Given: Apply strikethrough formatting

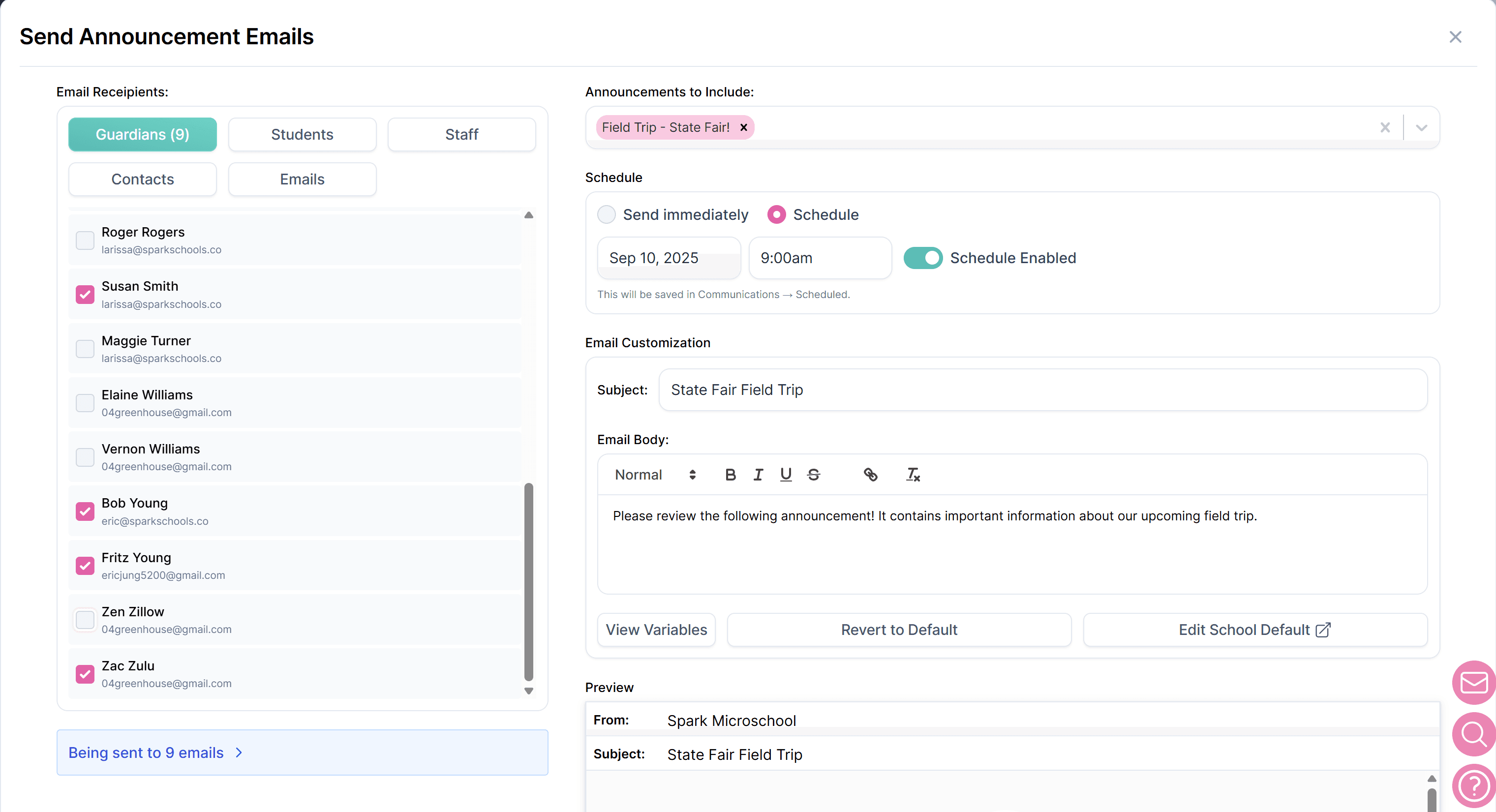Looking at the screenshot, I should (x=814, y=475).
